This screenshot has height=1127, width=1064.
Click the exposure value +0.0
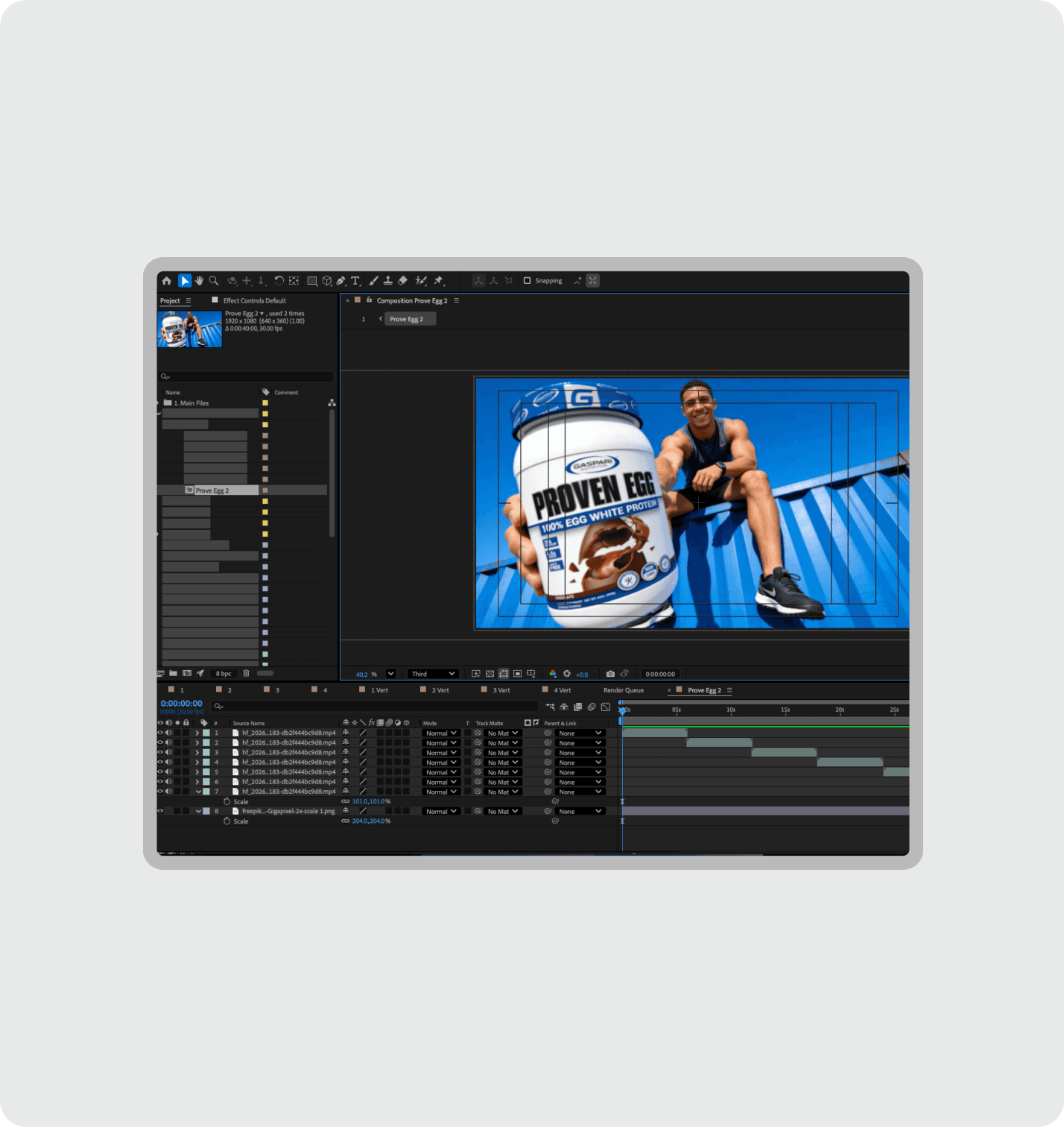click(x=582, y=675)
